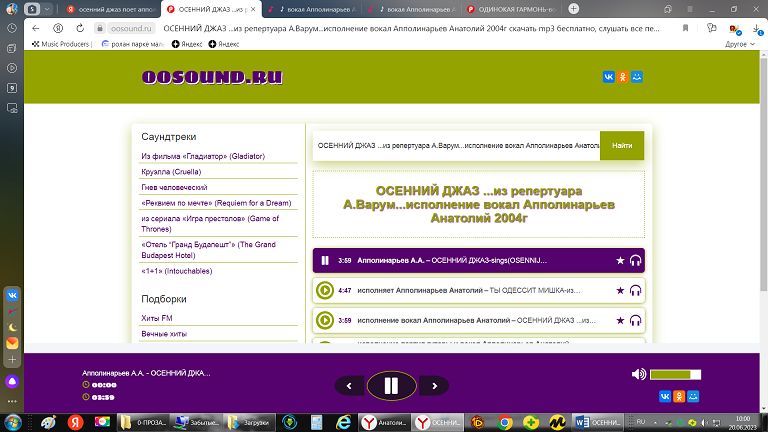768x432 pixels.
Task: Switch to second вокал Апполинарьев tab
Action: click(412, 9)
